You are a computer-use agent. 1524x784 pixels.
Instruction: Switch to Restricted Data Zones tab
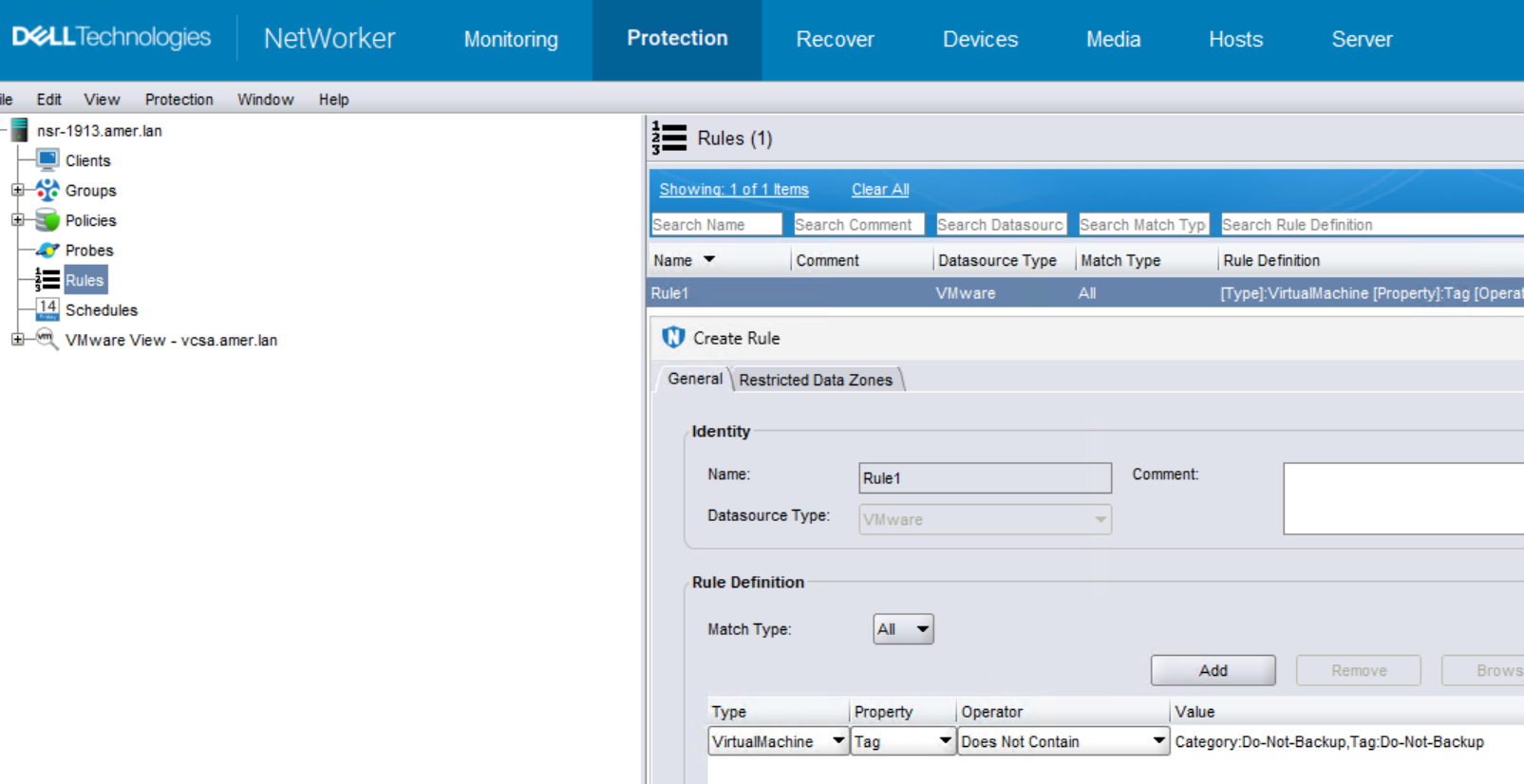pyautogui.click(x=816, y=380)
